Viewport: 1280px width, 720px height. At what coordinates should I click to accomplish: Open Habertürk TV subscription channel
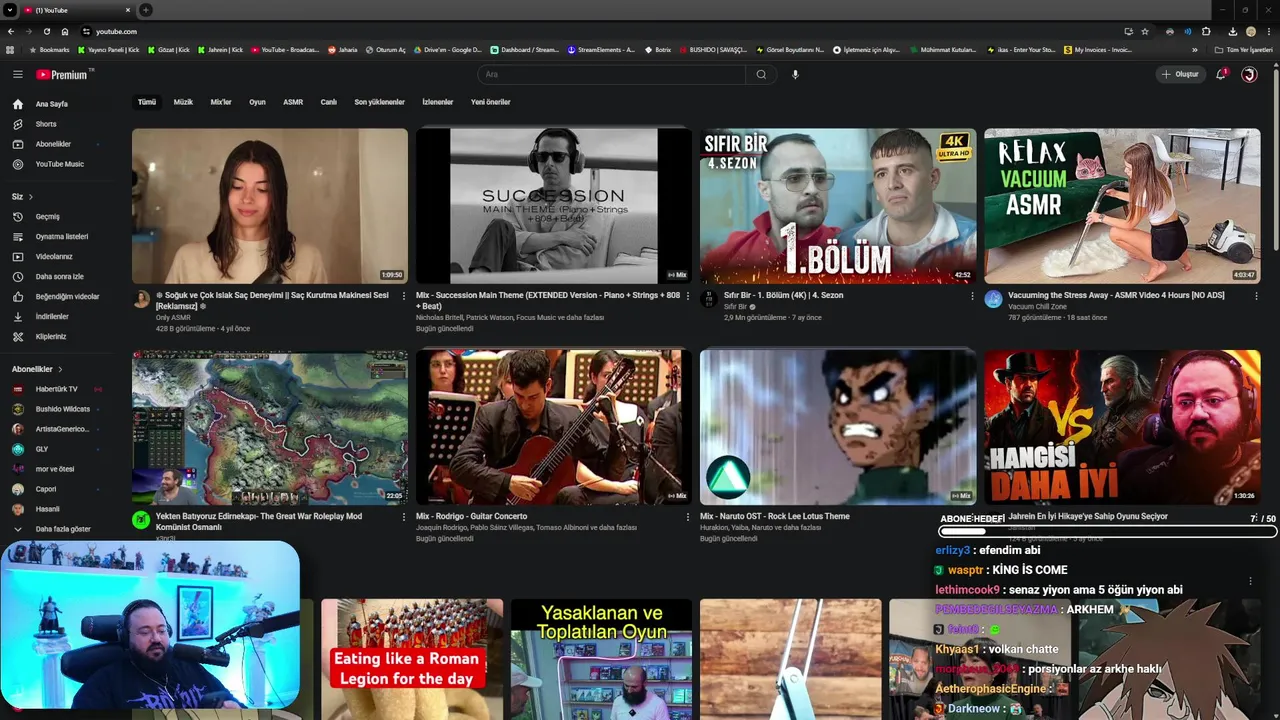tap(56, 389)
